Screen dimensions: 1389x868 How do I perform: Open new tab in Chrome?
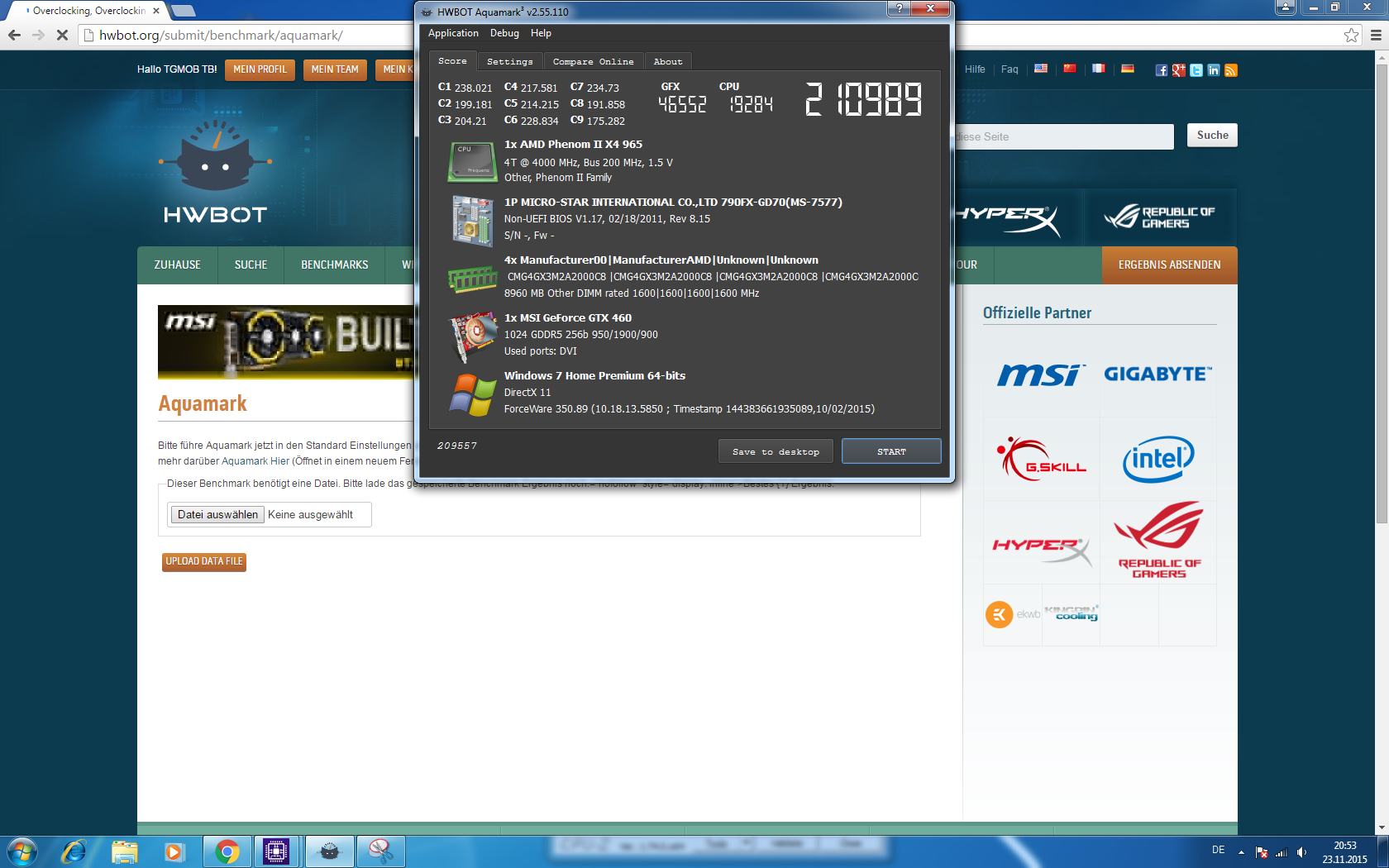pyautogui.click(x=184, y=11)
